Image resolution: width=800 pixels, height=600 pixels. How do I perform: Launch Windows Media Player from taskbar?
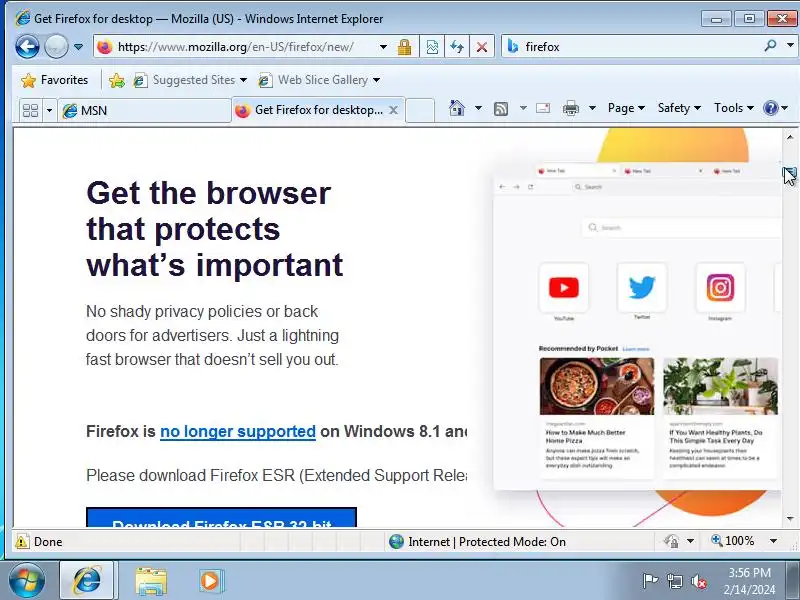coord(210,581)
